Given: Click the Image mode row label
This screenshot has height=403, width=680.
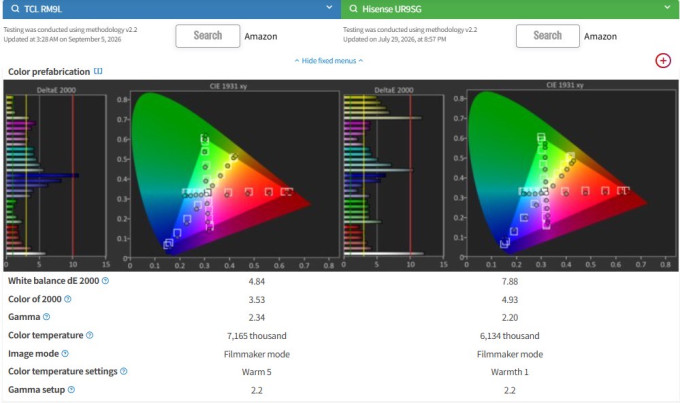Looking at the screenshot, I should click(33, 354).
